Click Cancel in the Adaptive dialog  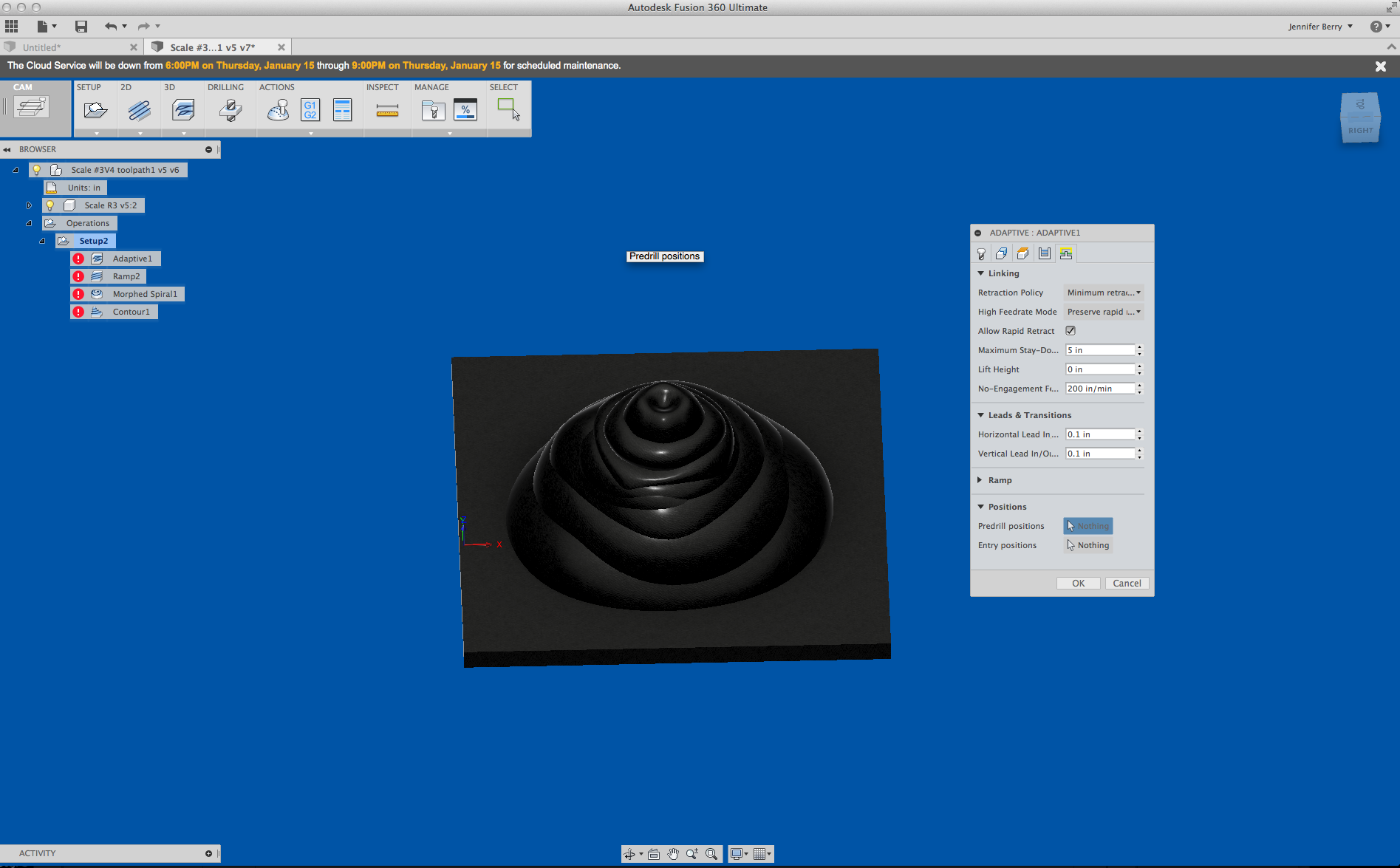coord(1127,584)
